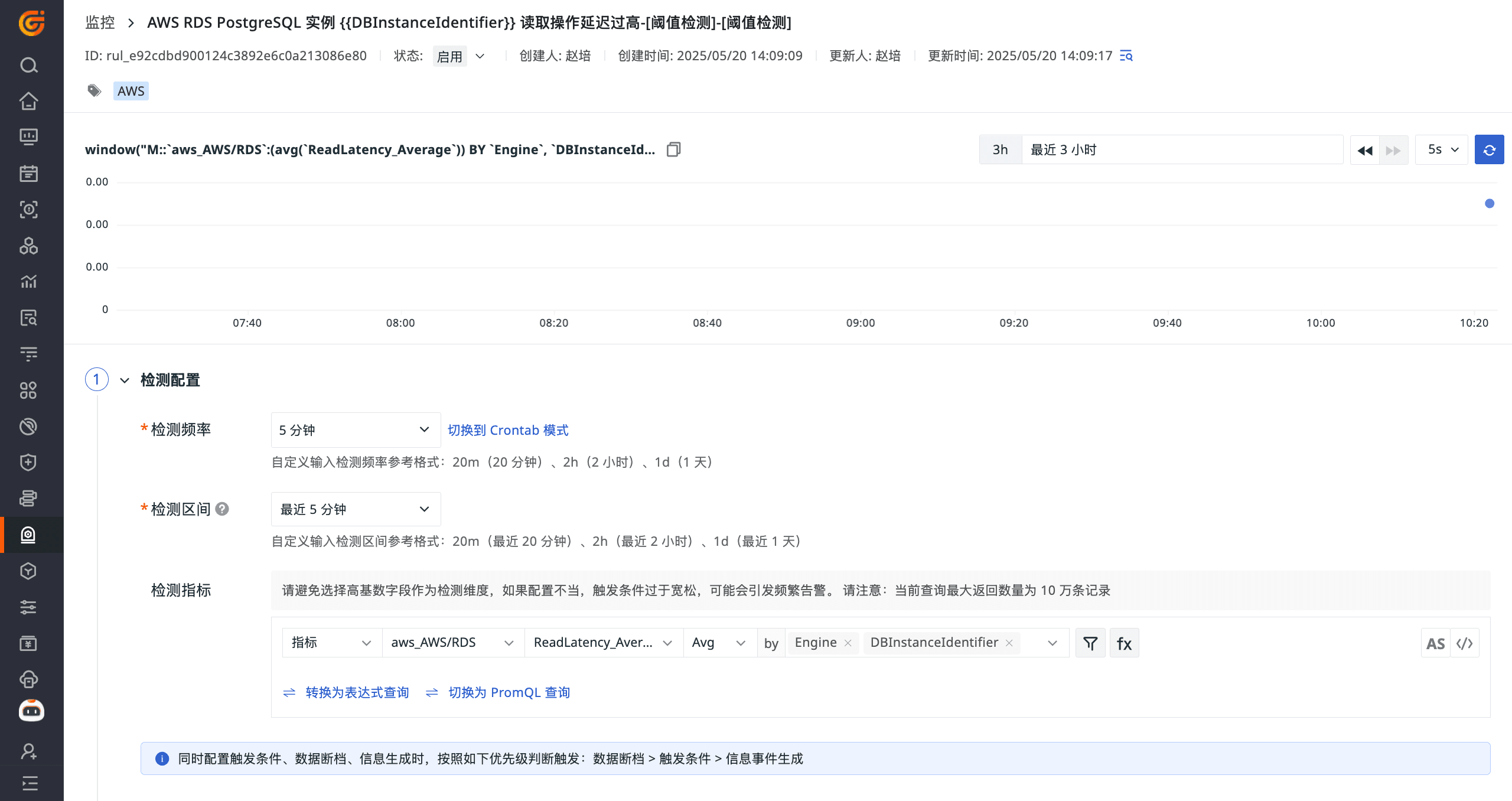1512x801 pixels.
Task: Open the shield-plus security icon in sidebar
Action: 29,462
